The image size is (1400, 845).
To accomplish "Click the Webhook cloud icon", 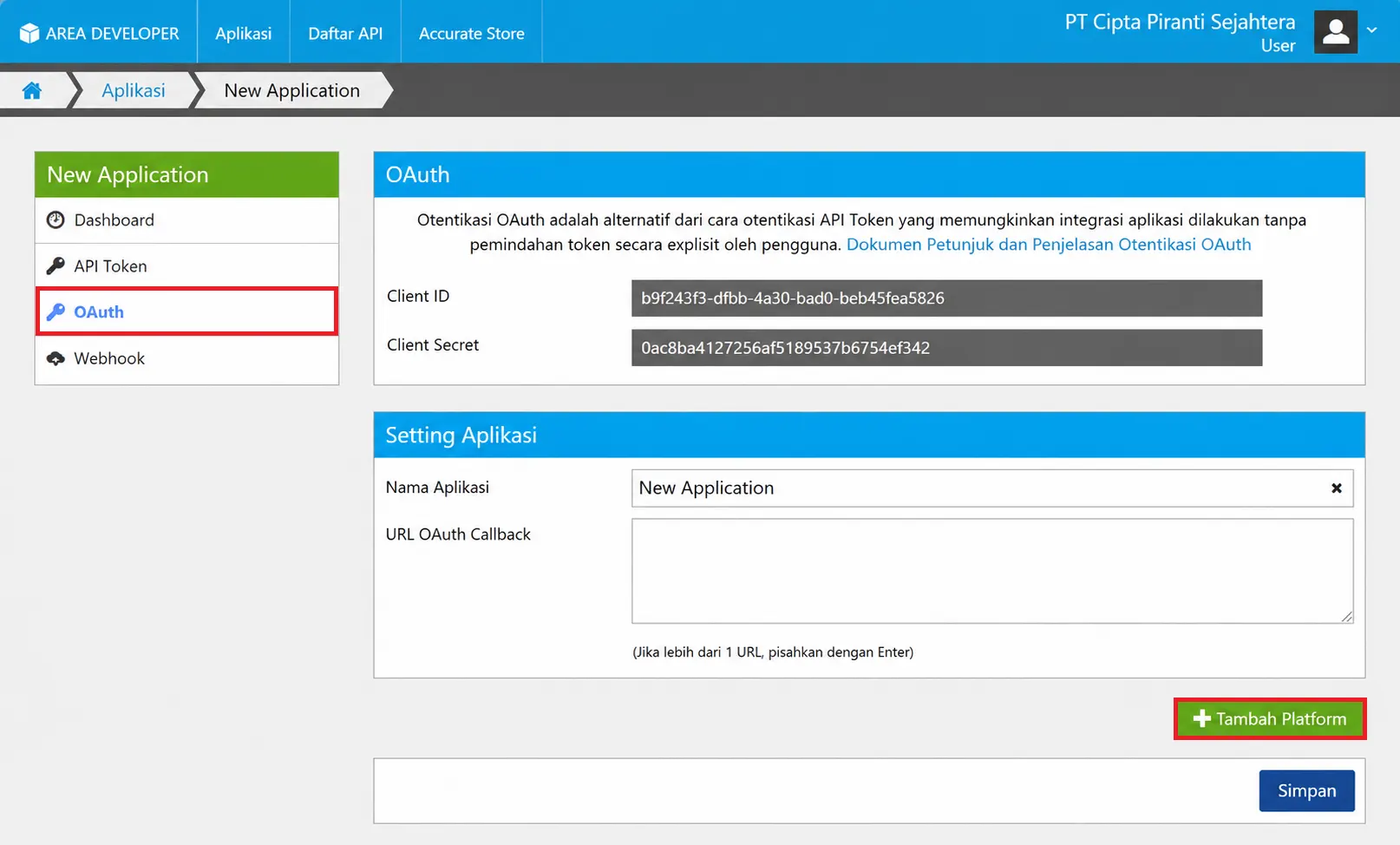I will tap(56, 358).
